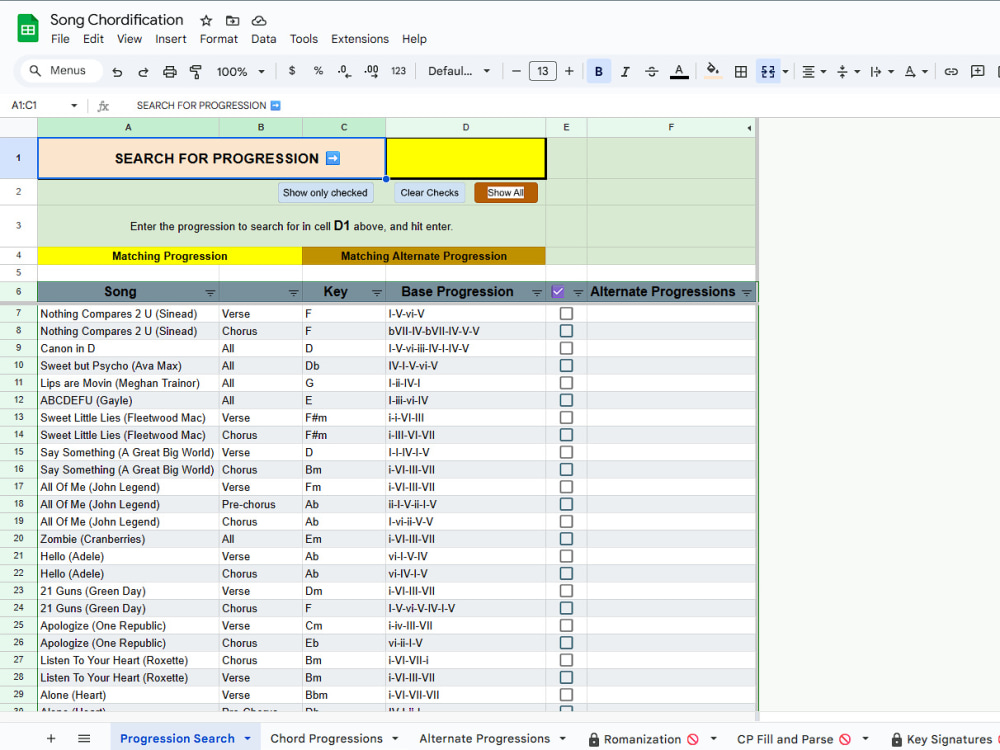The width and height of the screenshot is (1000, 750).
Task: Print the spreadsheet using the printer icon
Action: [x=170, y=71]
